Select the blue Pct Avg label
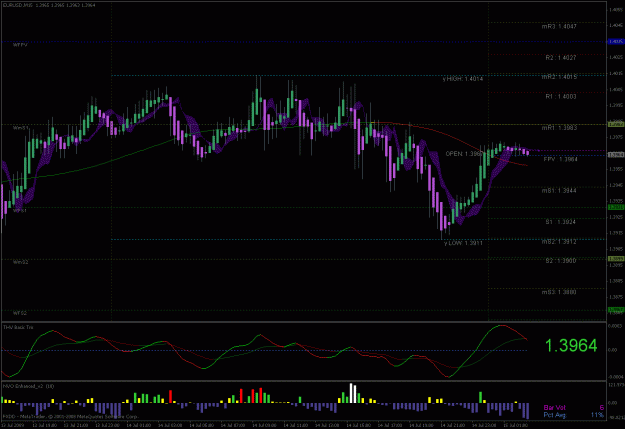This screenshot has height=429, width=625. (554, 415)
